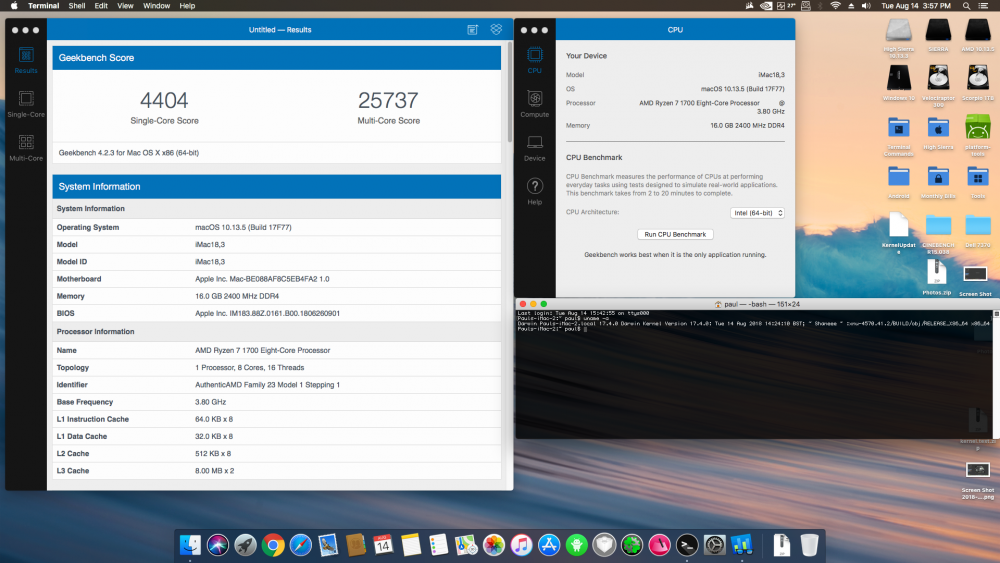Open the Apple menu
Viewport: 1000px width, 563px height.
pyautogui.click(x=14, y=6)
